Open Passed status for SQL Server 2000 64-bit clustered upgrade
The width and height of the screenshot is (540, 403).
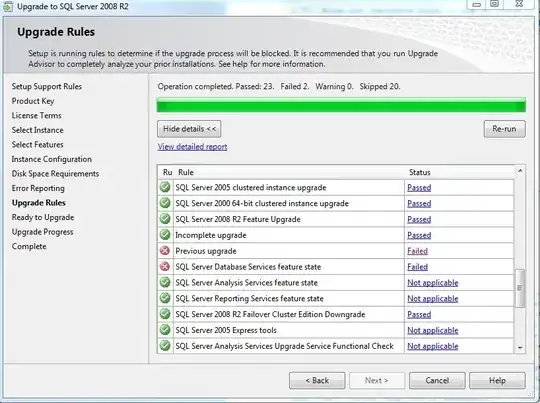click(419, 204)
